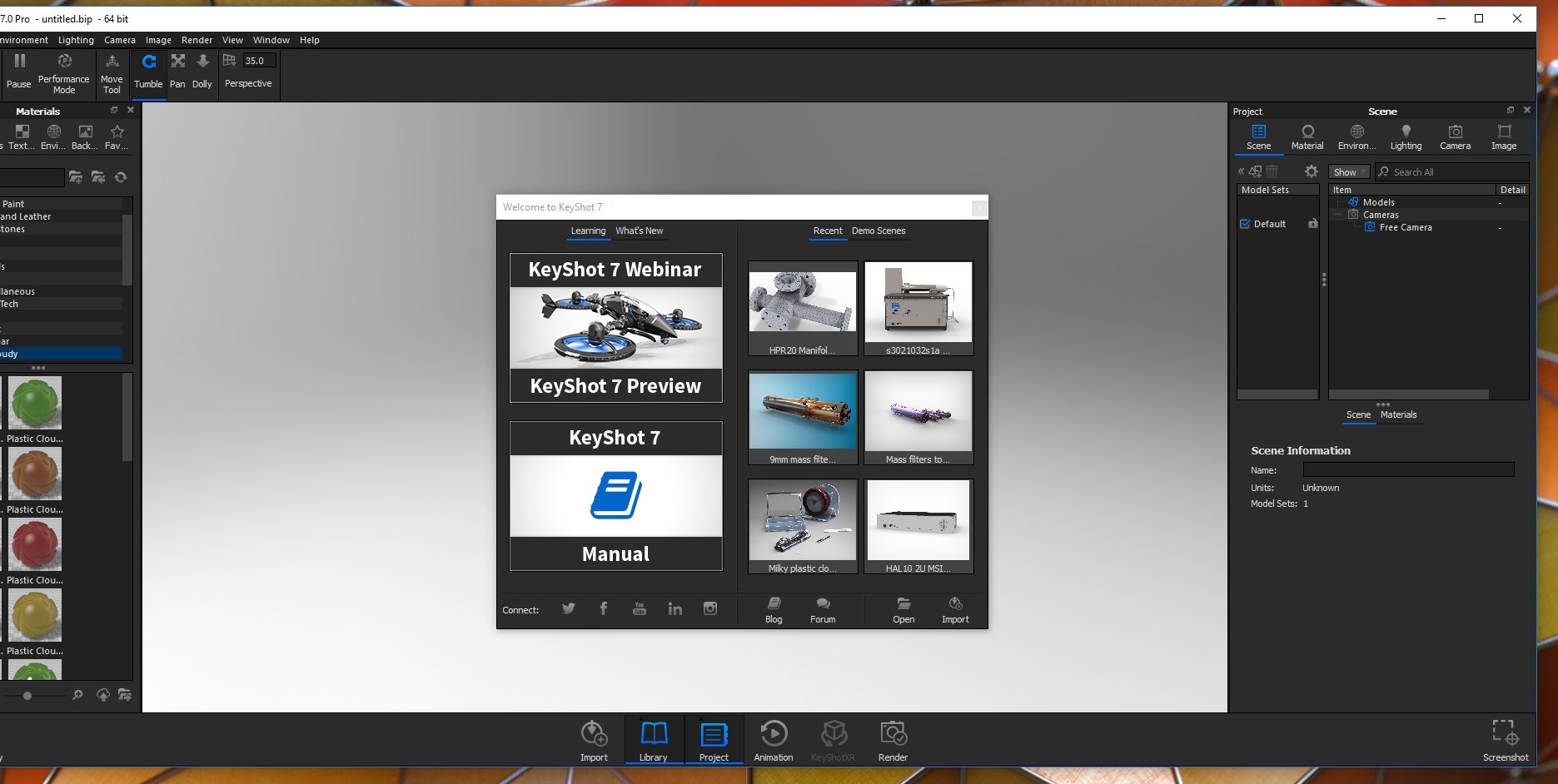The image size is (1558, 784).
Task: Adjust the thumbnail size slider in Materials
Action: tap(27, 695)
